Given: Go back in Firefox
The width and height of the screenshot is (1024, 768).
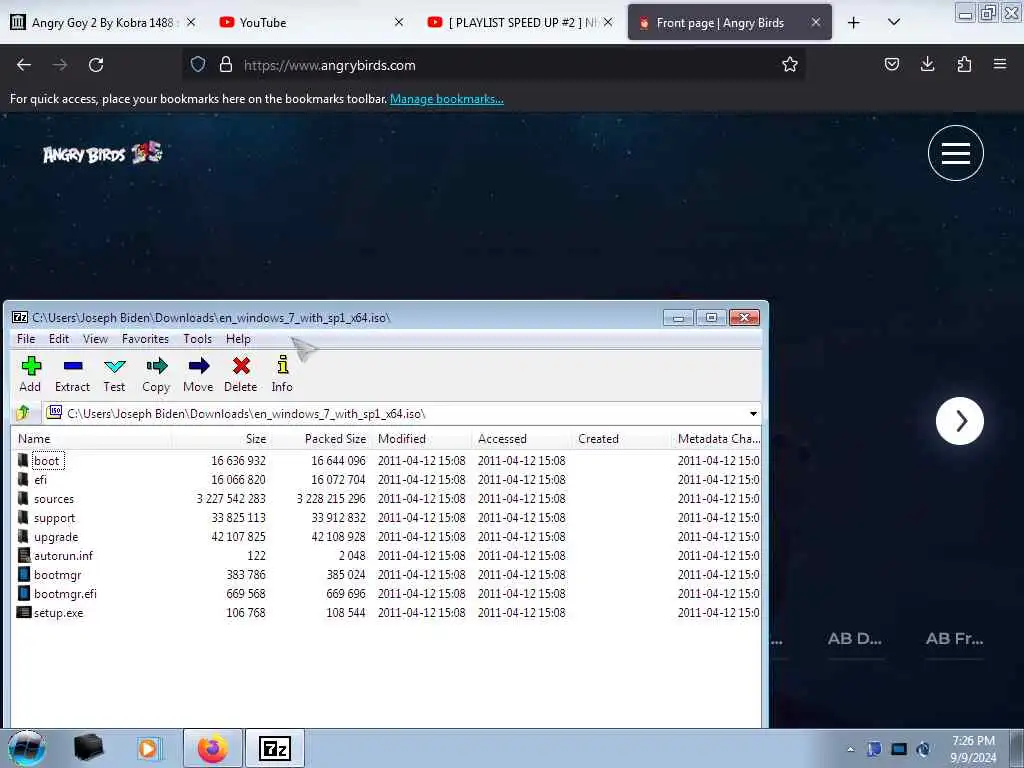Looking at the screenshot, I should pyautogui.click(x=24, y=65).
